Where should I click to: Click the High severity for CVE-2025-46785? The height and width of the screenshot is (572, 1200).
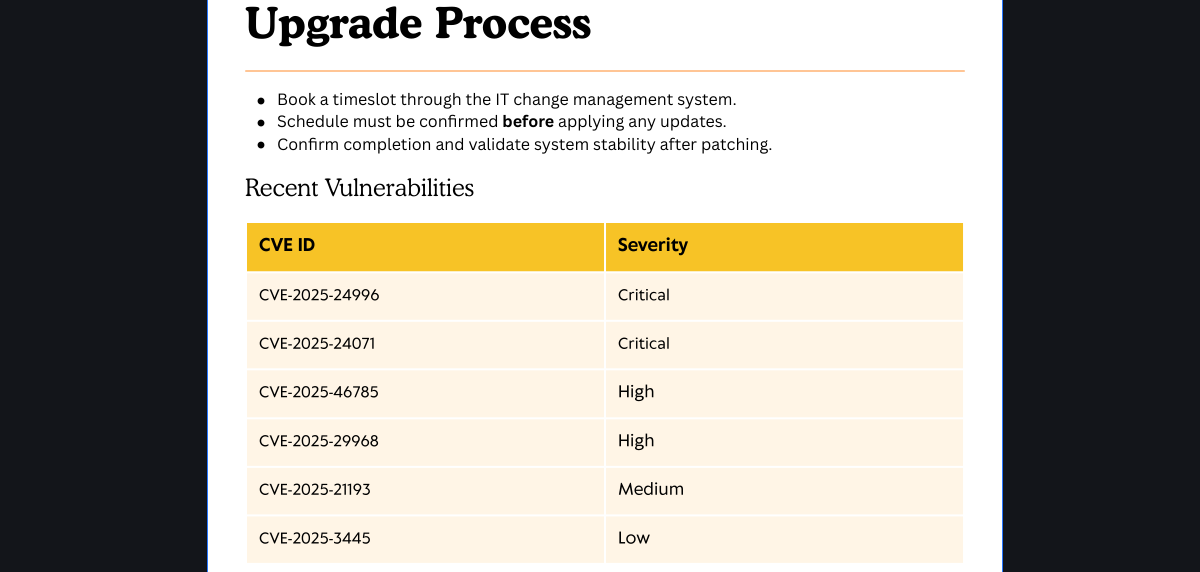tap(635, 392)
